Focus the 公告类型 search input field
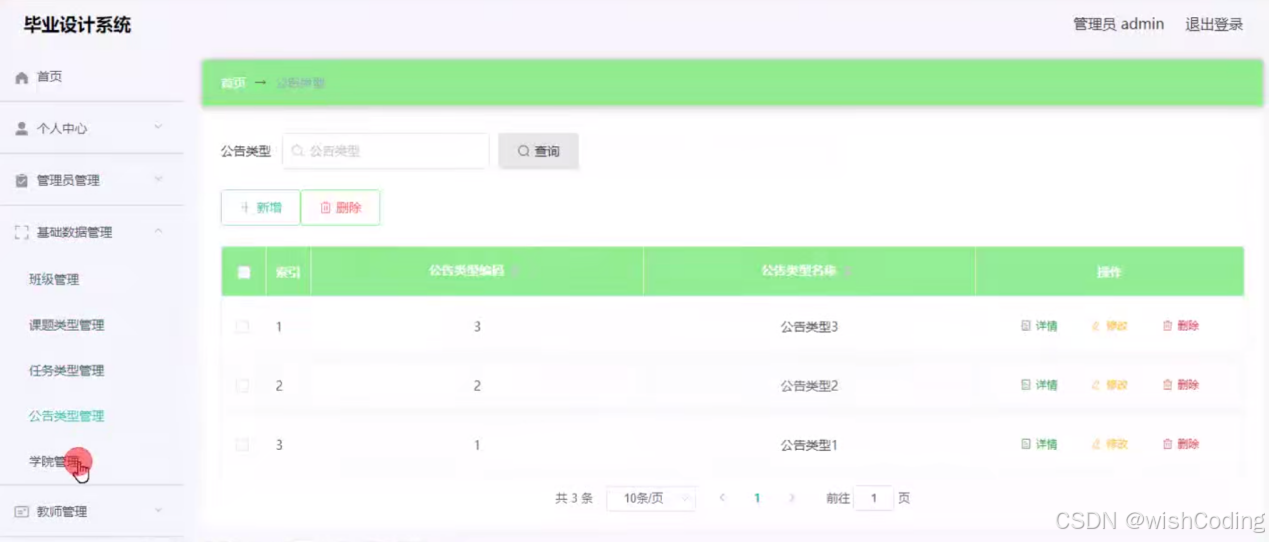 pyautogui.click(x=386, y=151)
